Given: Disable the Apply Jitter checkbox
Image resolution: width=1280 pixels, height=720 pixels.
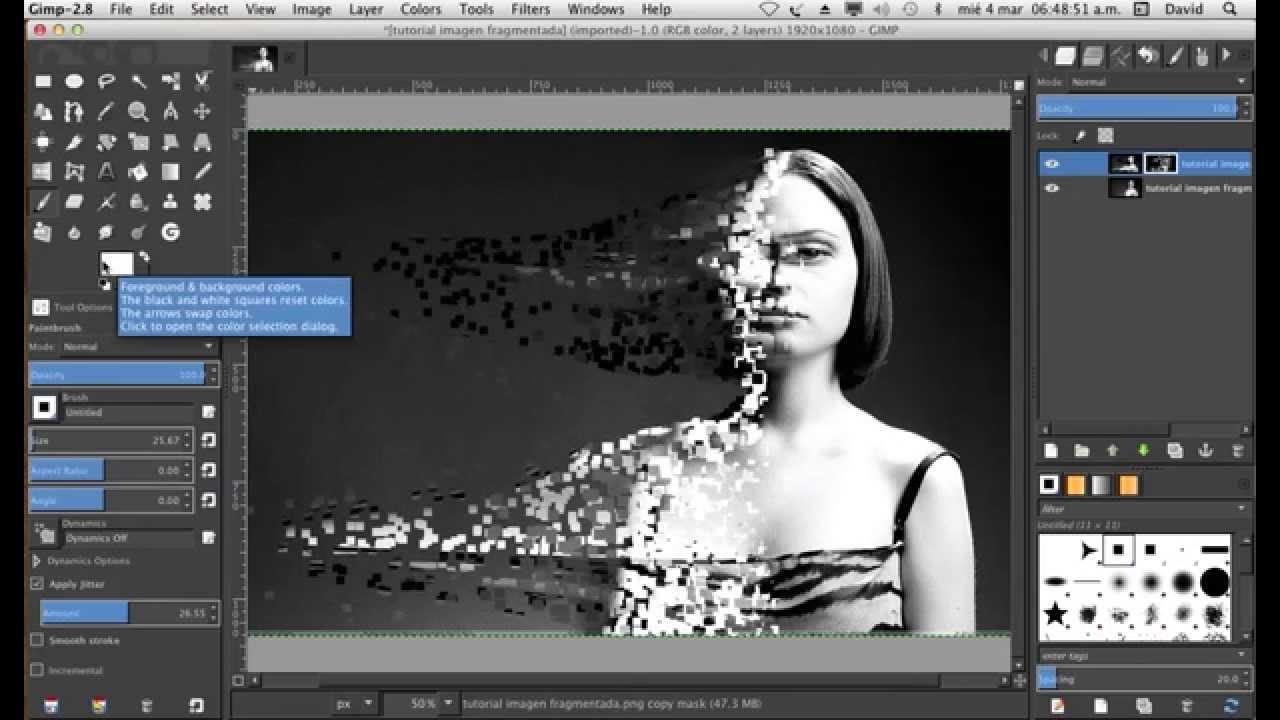Looking at the screenshot, I should (x=37, y=584).
